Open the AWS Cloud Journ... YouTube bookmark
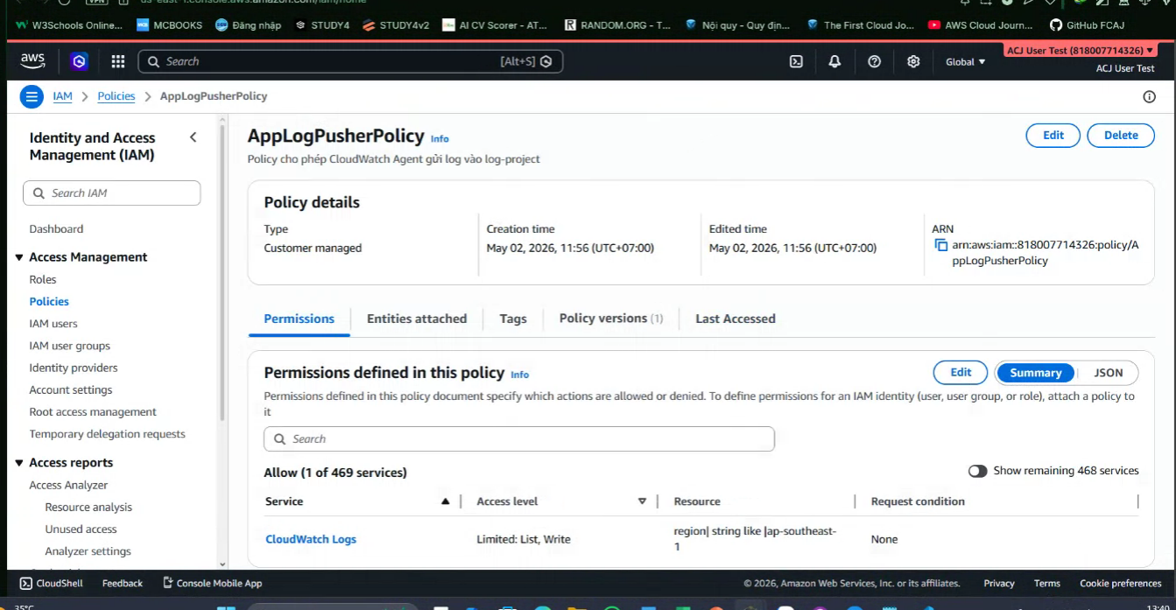This screenshot has width=1176, height=610. (980, 25)
